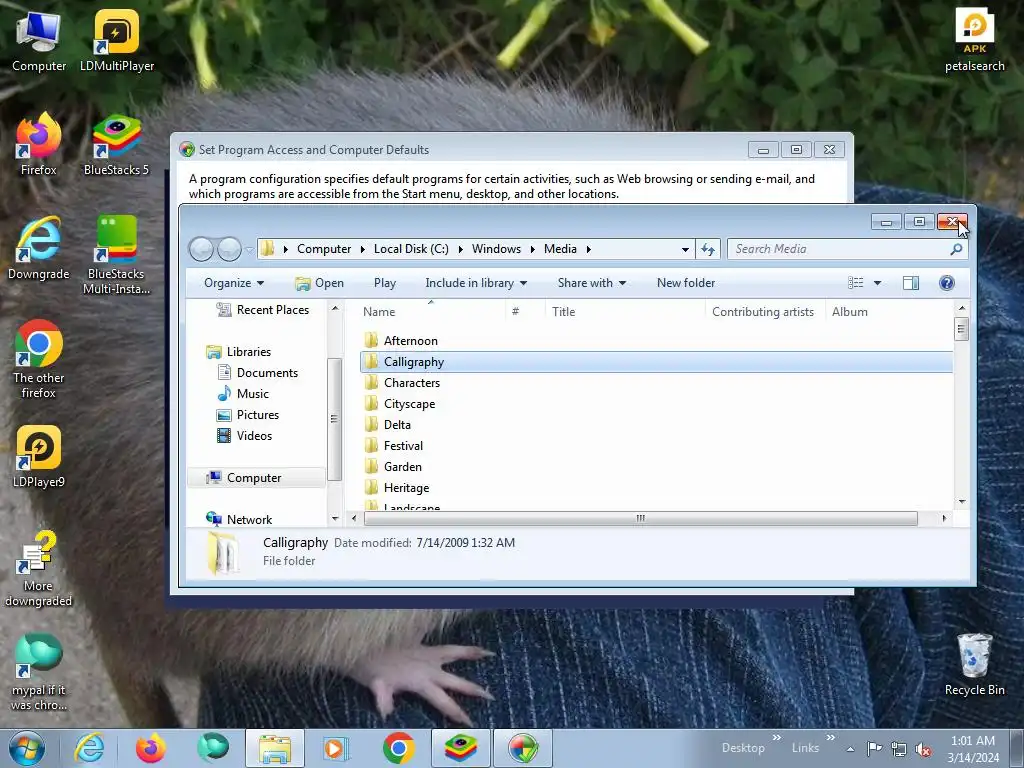Open Windows Media Player from the taskbar
Image resolution: width=1024 pixels, height=768 pixels.
pyautogui.click(x=336, y=748)
